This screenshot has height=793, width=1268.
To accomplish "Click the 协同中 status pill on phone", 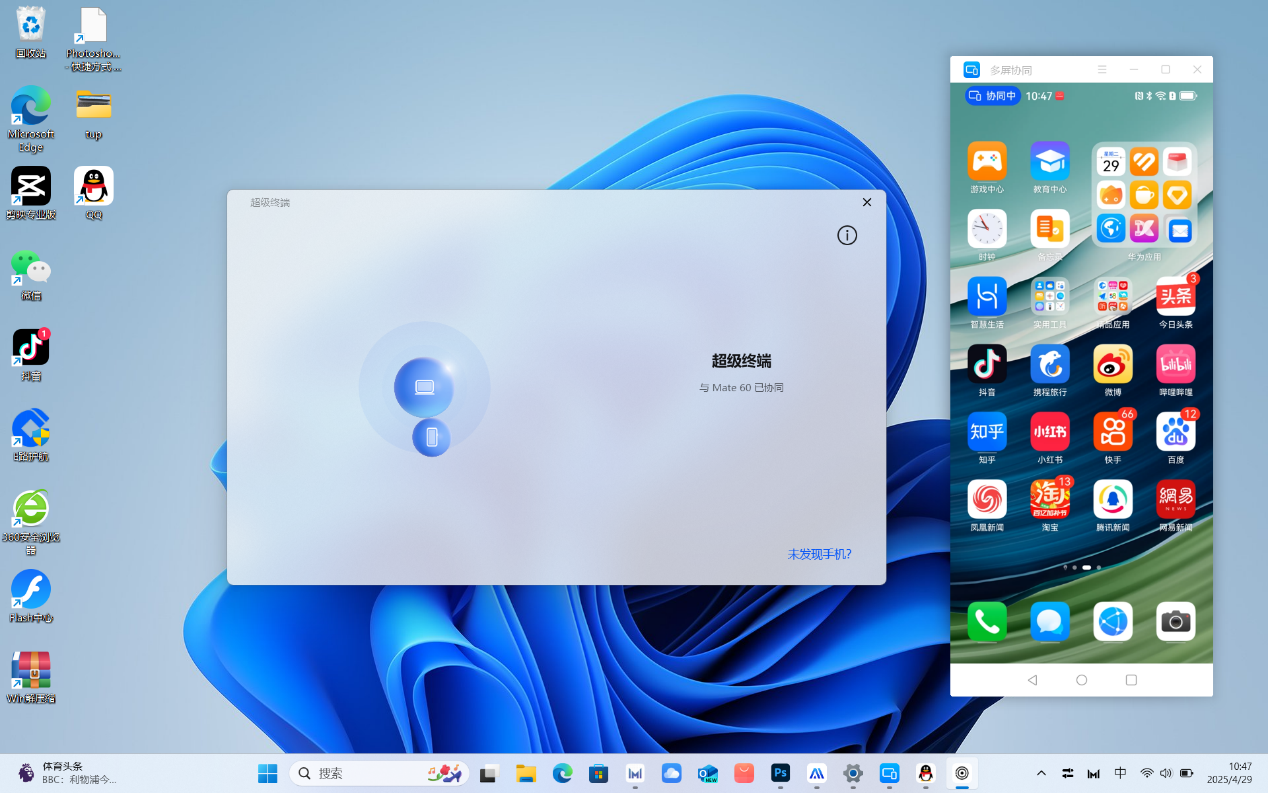I will (x=992, y=96).
